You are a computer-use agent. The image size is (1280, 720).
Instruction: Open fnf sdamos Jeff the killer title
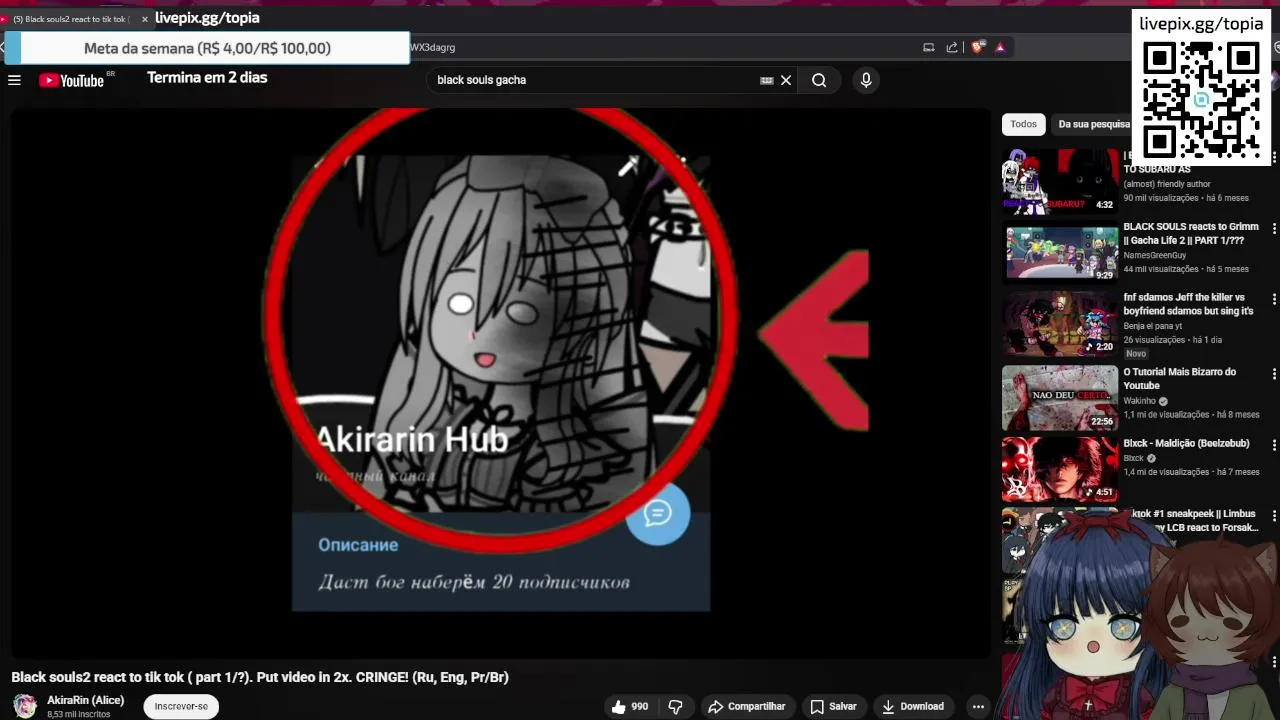coord(1188,304)
